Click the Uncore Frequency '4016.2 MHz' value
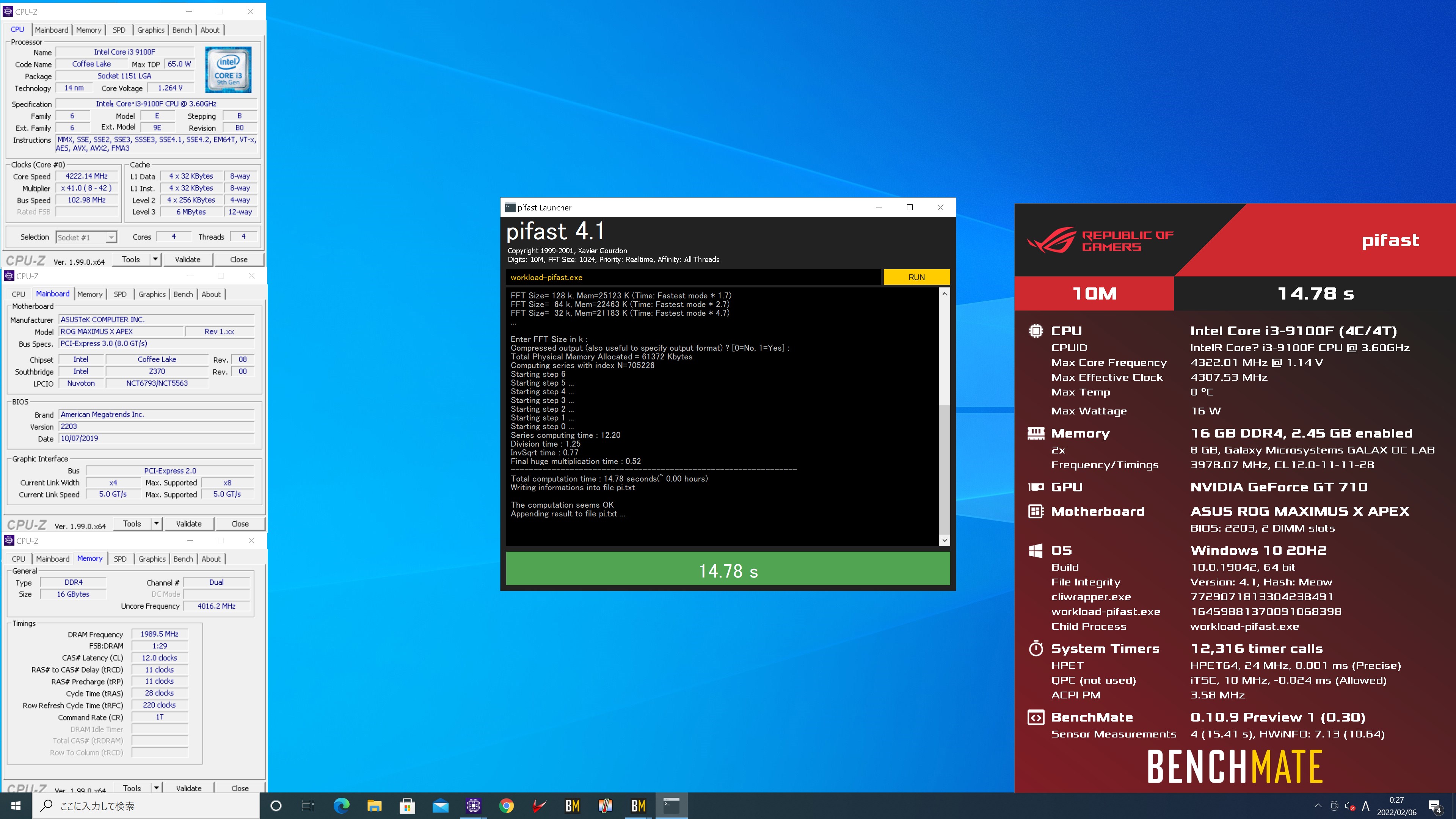Viewport: 1456px width, 819px height. [216, 606]
